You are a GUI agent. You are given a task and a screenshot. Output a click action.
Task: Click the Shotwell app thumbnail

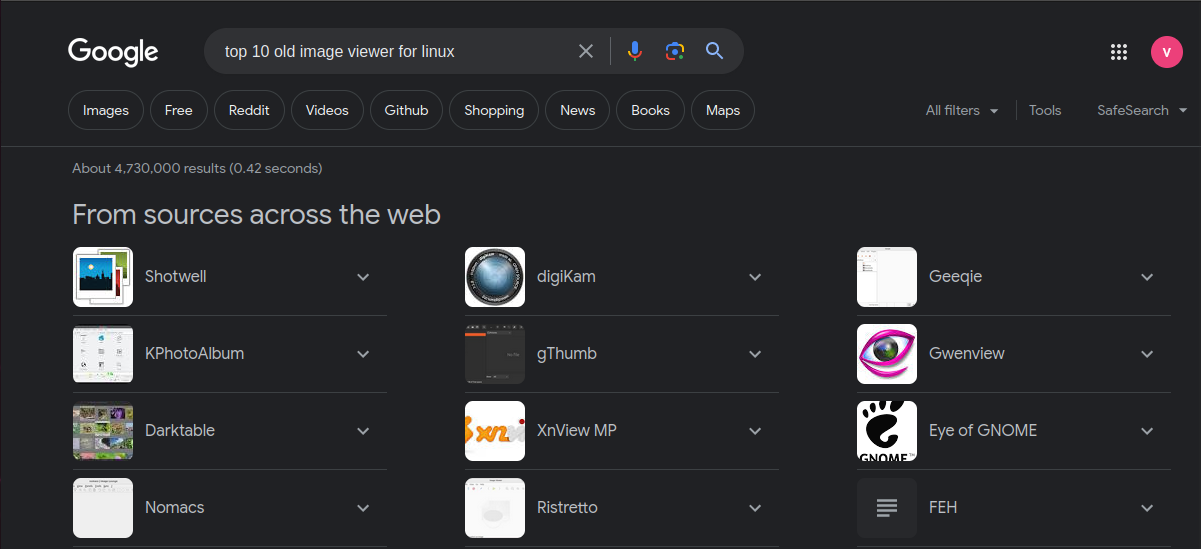pyautogui.click(x=103, y=277)
